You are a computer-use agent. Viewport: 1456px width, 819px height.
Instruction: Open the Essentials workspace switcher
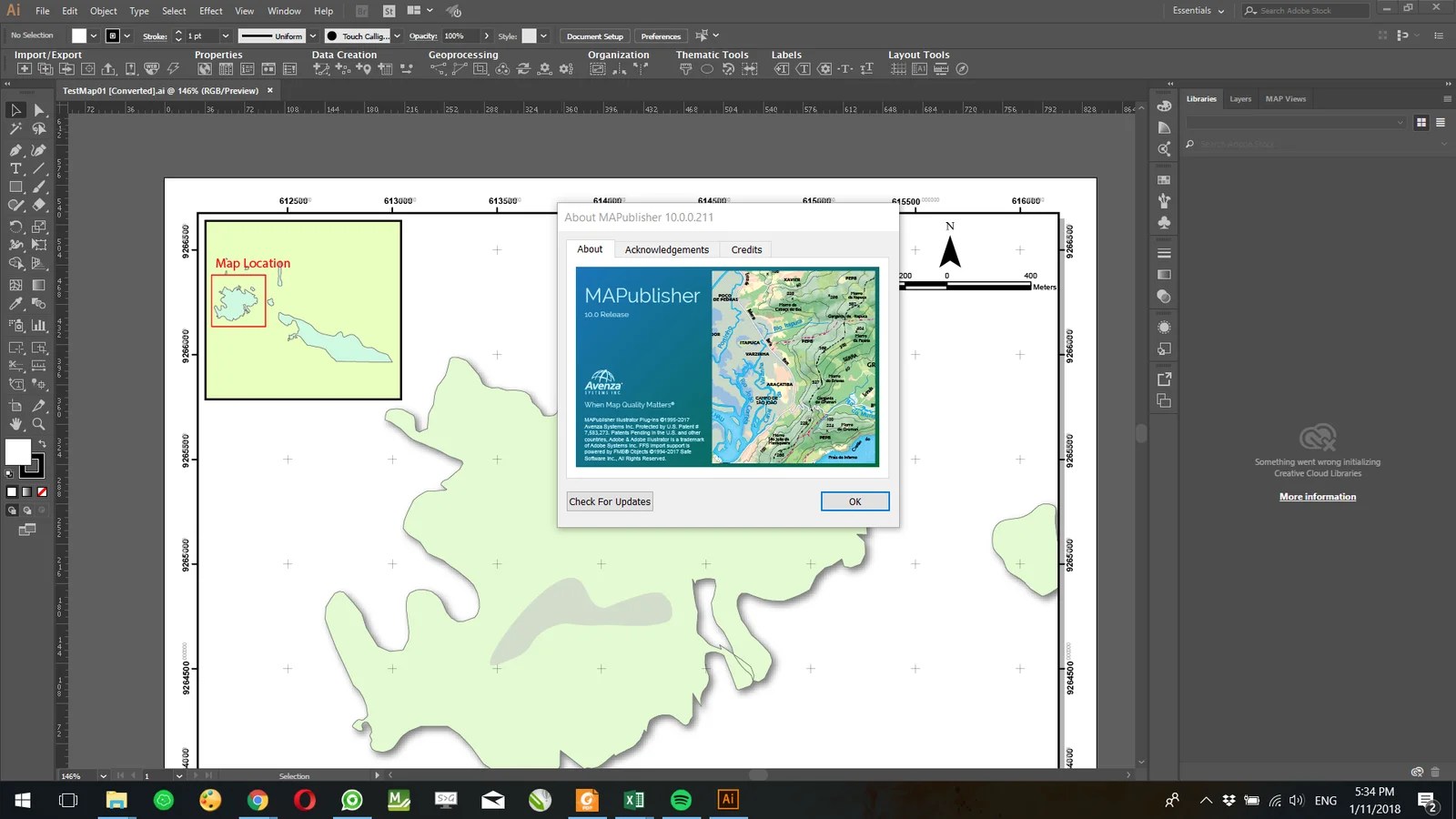1198,11
